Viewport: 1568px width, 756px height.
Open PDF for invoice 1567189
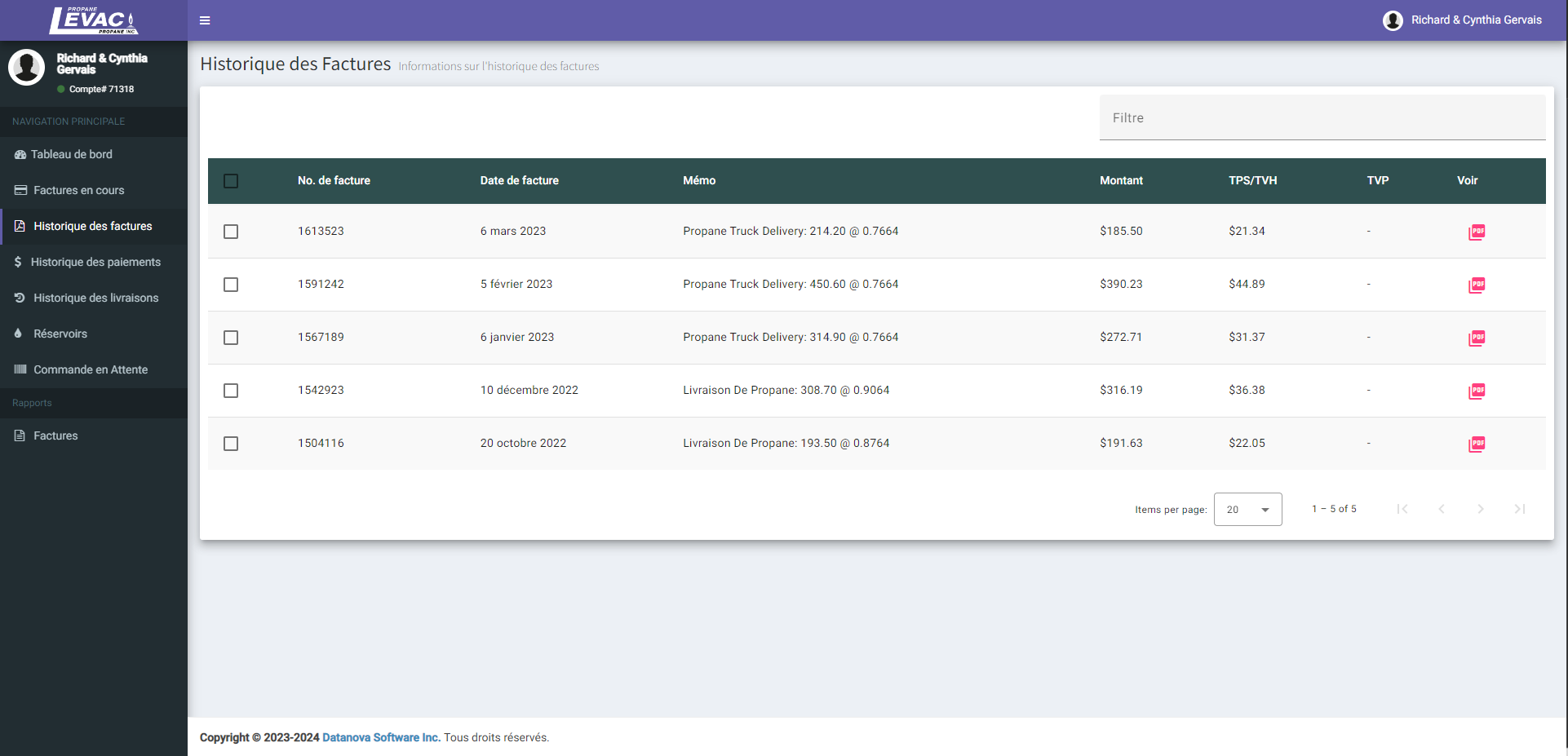pyautogui.click(x=1477, y=338)
